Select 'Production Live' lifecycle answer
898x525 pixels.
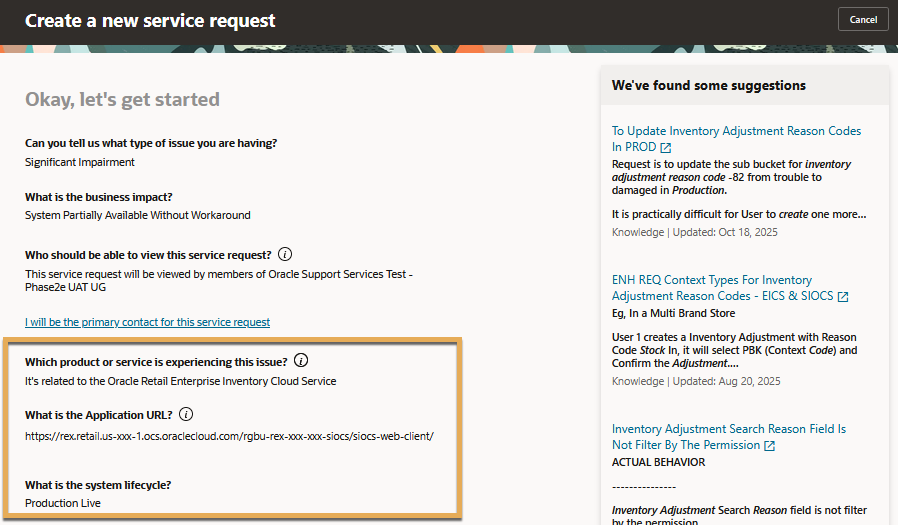pyautogui.click(x=63, y=503)
